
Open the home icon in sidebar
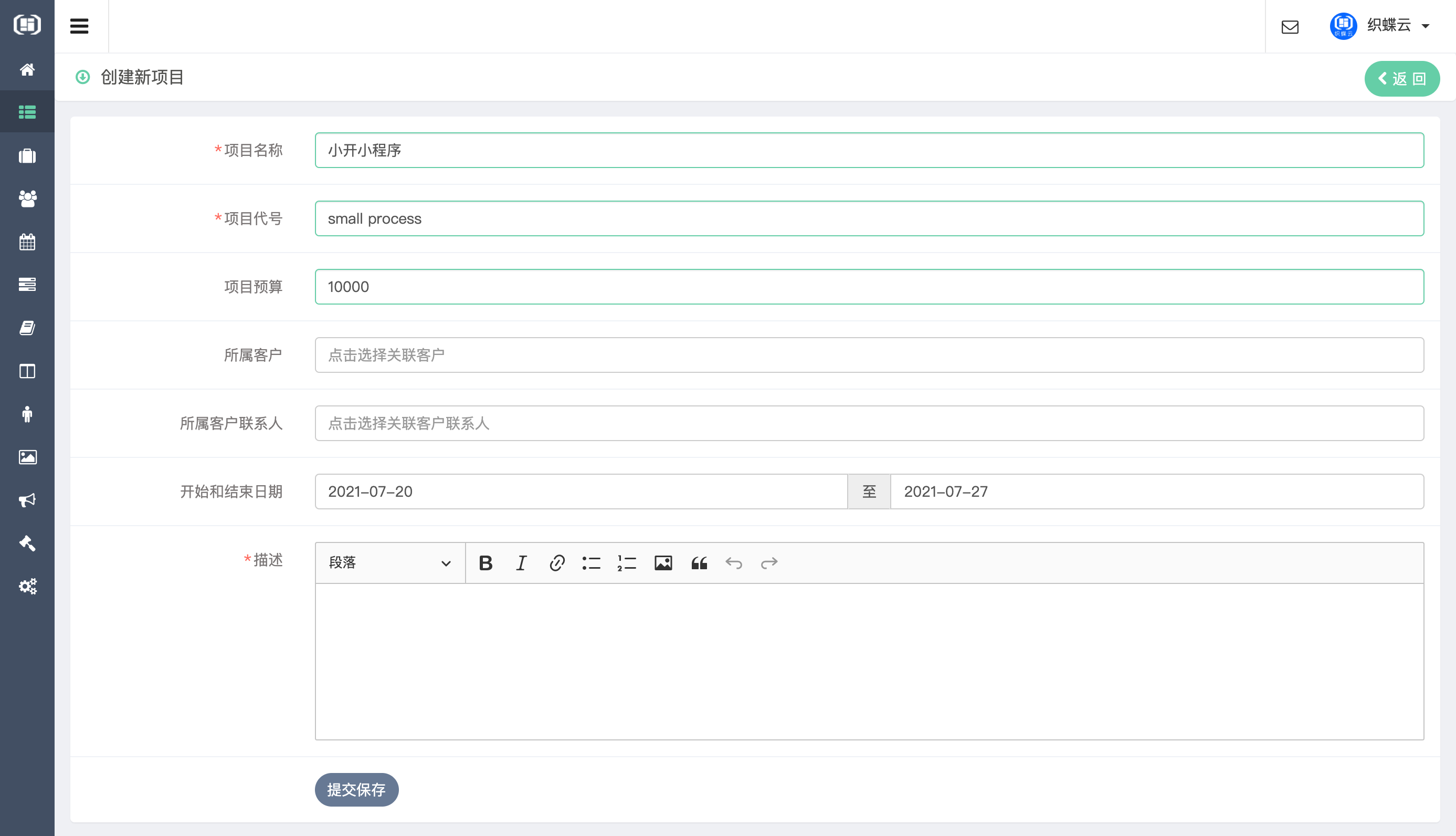(27, 69)
